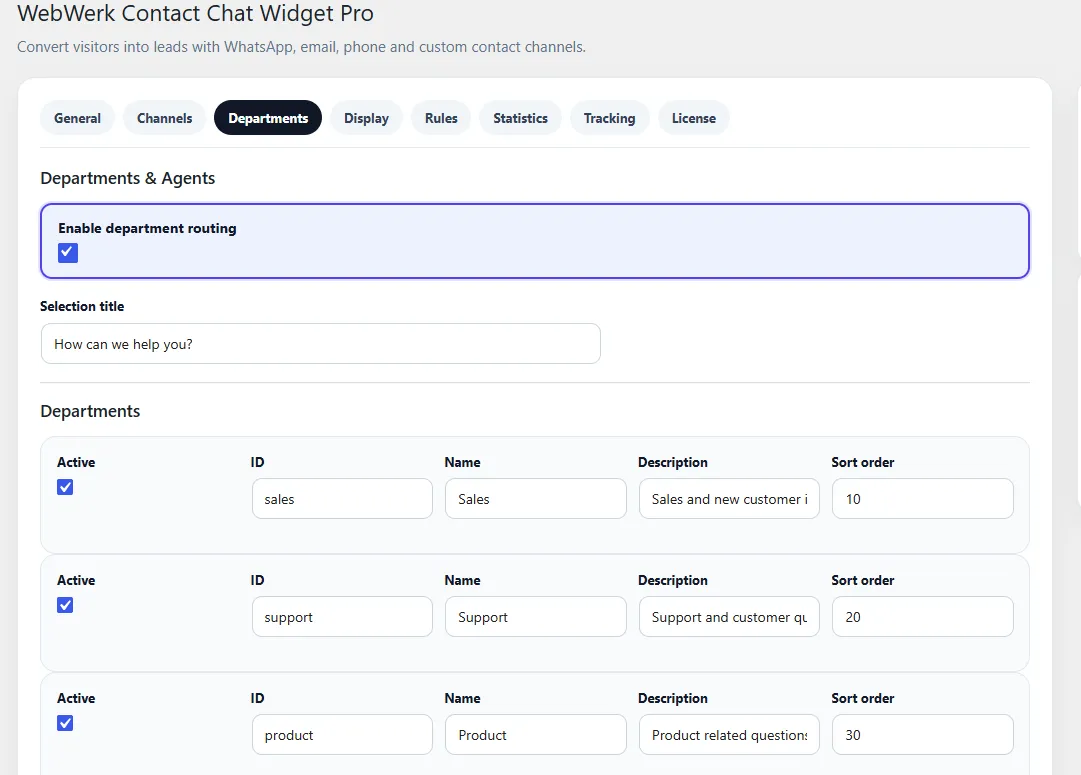This screenshot has height=775, width=1081.
Task: Open the License tab
Action: 694,118
